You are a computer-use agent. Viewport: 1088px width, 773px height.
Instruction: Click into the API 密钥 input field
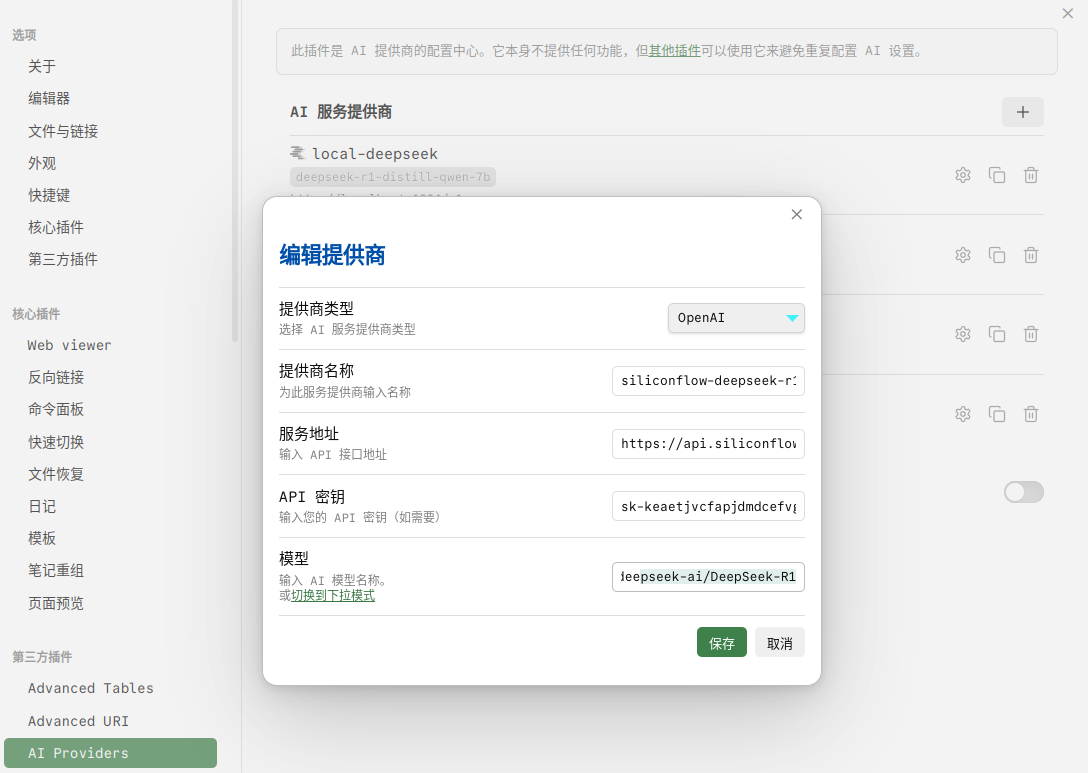coord(708,507)
